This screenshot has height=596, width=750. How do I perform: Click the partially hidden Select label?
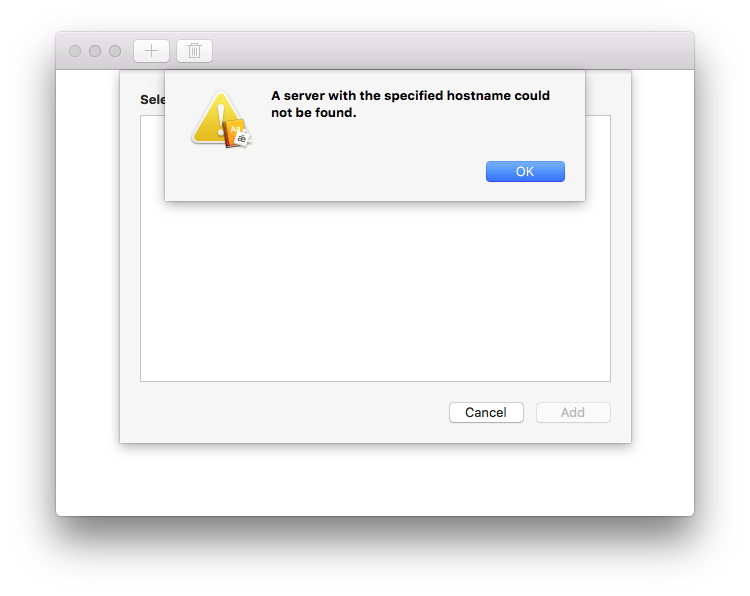pos(153,99)
